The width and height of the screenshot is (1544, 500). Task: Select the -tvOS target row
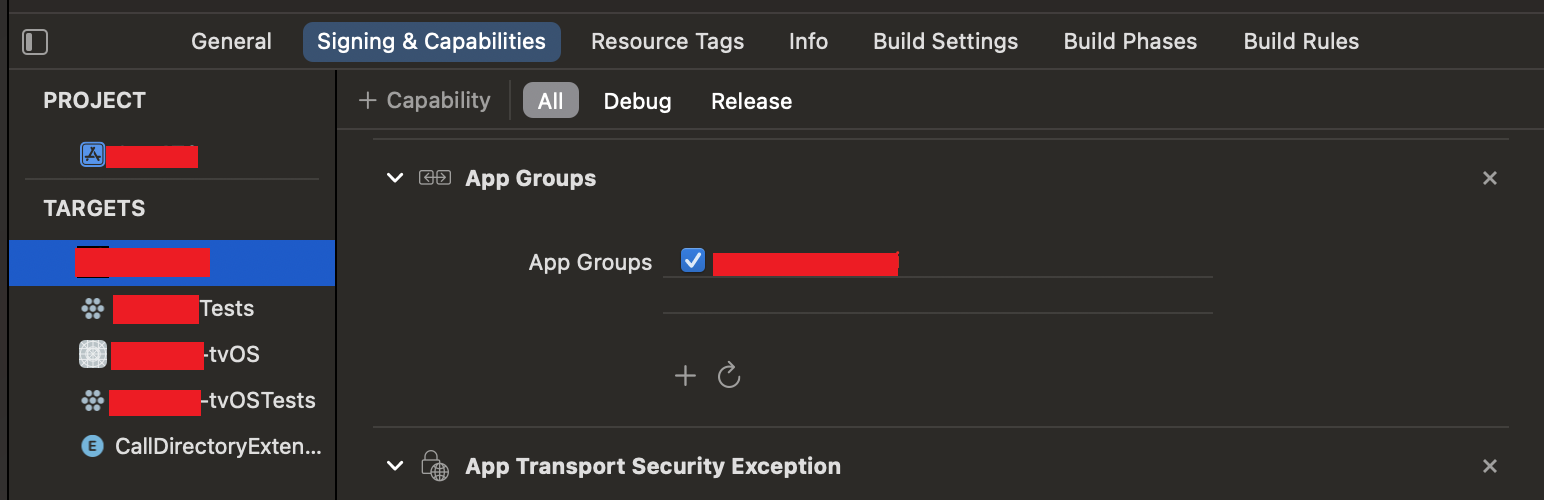point(172,355)
